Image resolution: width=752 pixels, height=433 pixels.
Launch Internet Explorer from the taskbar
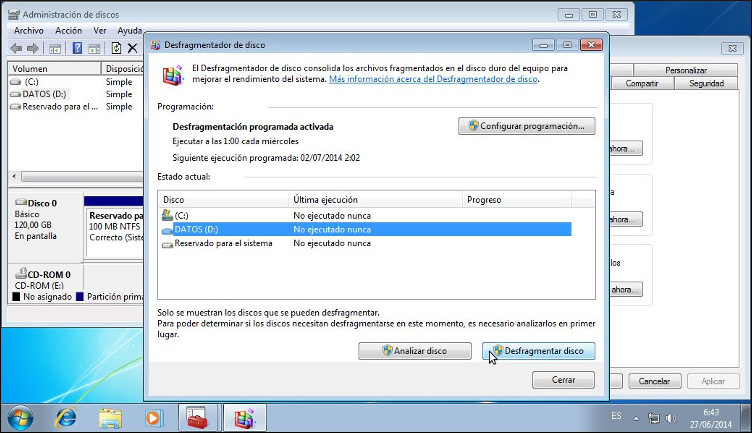coord(66,418)
